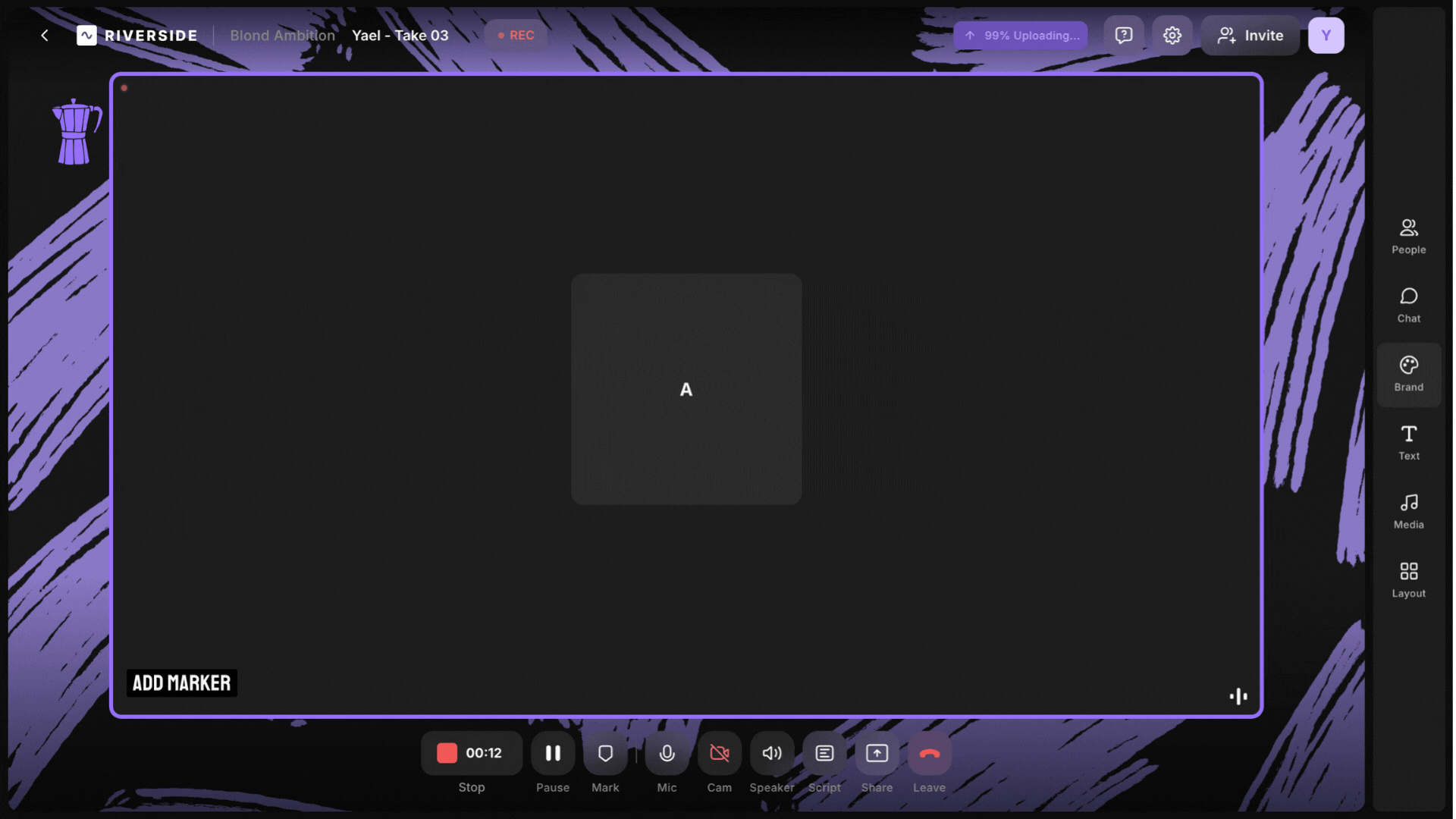Open the Media music panel

(1408, 511)
